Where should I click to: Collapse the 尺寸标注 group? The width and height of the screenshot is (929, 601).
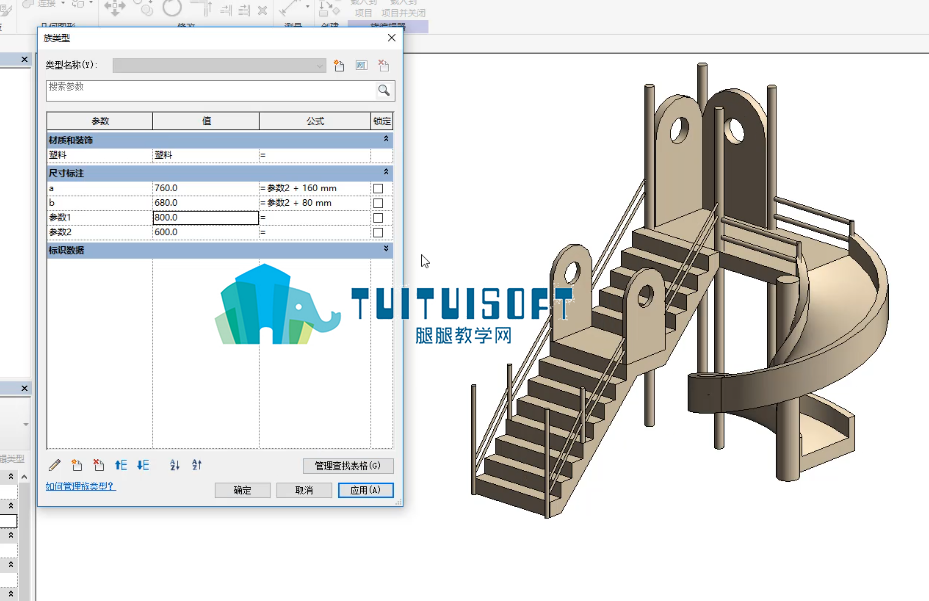point(386,172)
